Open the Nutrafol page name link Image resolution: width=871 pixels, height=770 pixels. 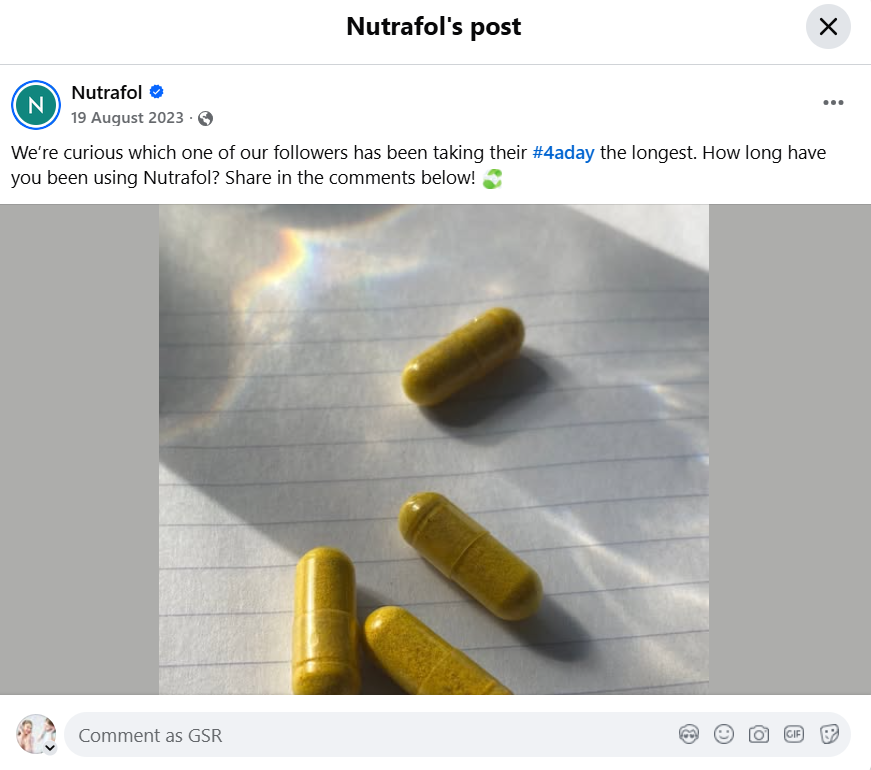107,93
